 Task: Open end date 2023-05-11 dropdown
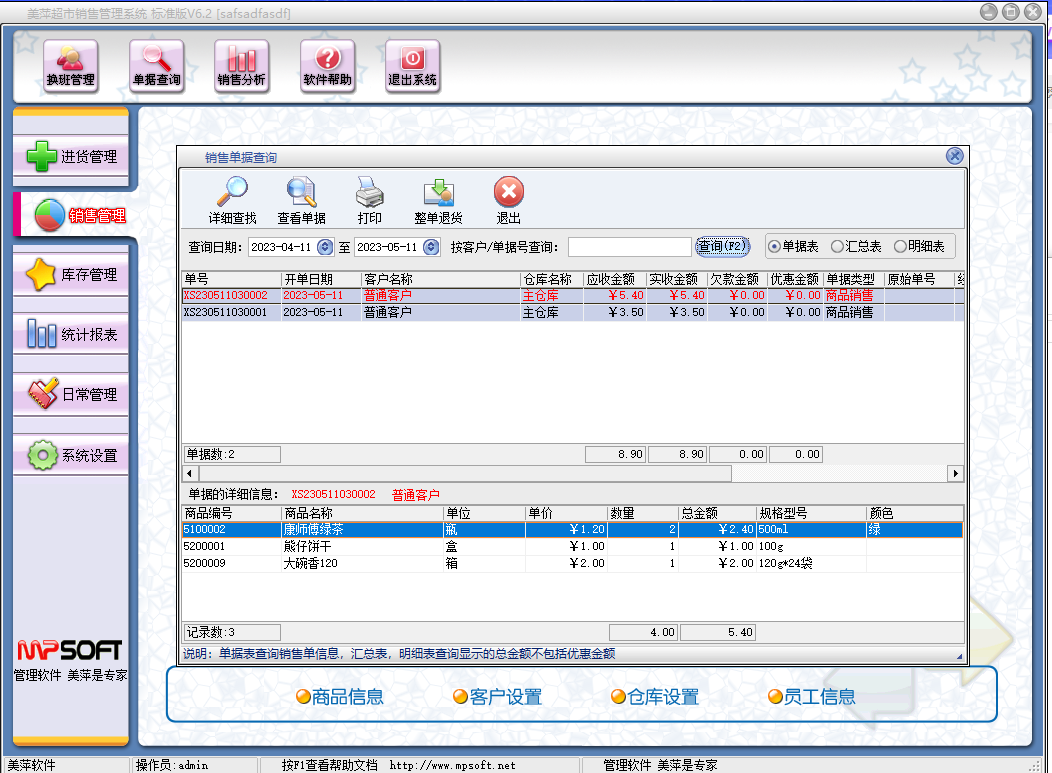coord(431,247)
